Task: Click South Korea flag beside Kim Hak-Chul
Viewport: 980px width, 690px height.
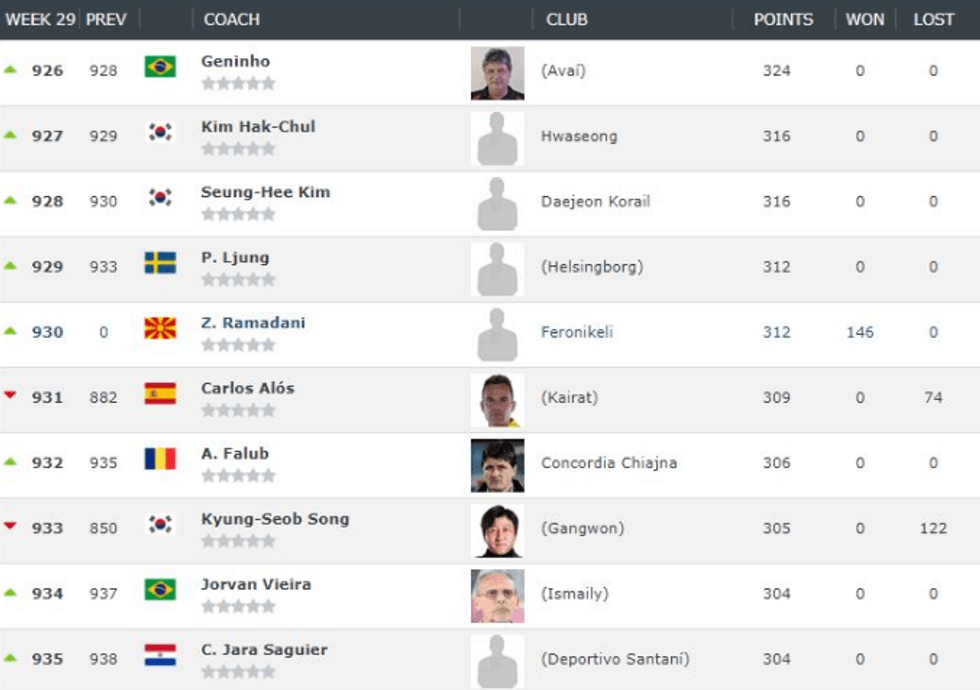Action: (160, 132)
